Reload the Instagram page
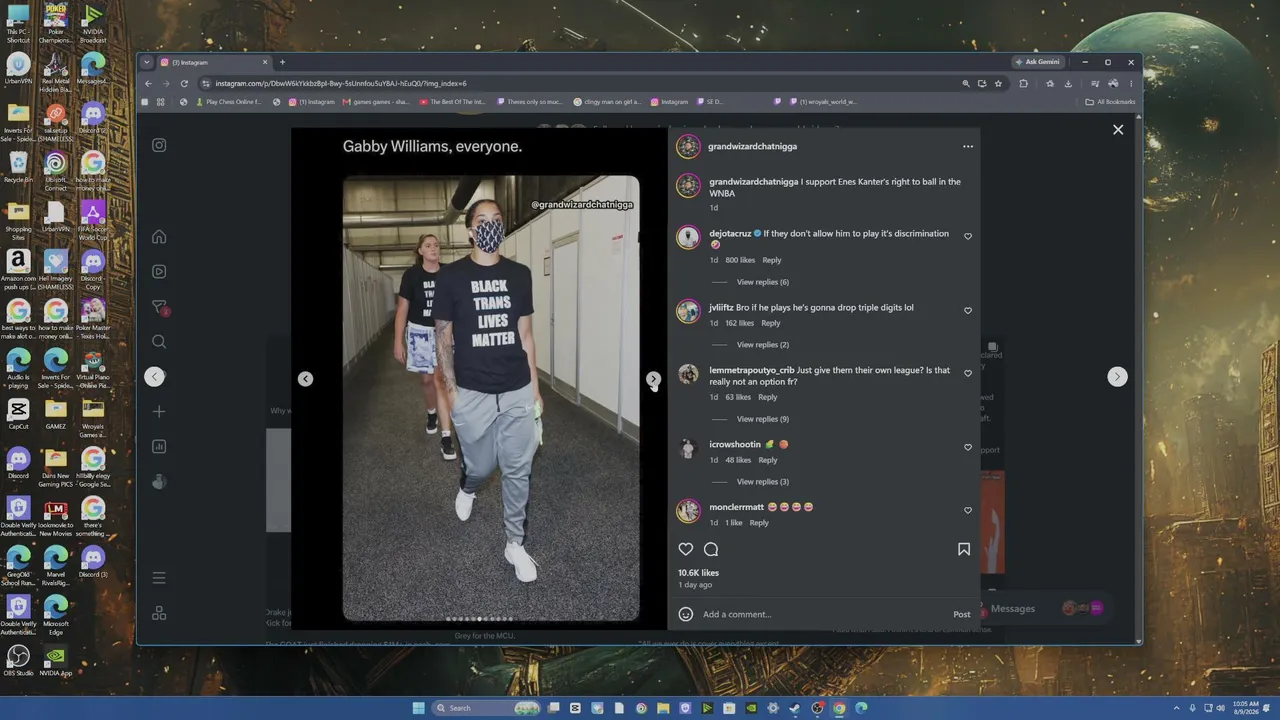 [x=184, y=83]
